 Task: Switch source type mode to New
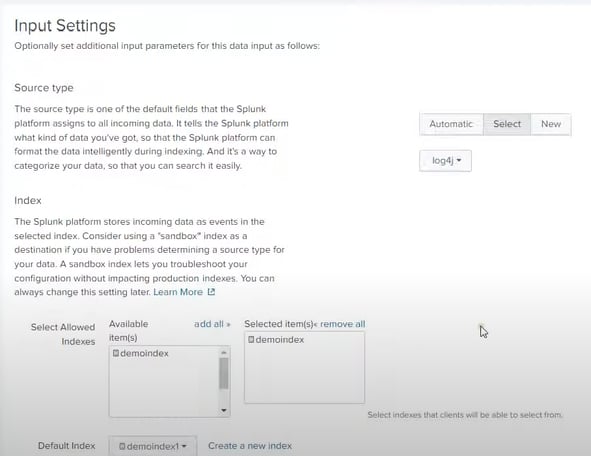[551, 124]
